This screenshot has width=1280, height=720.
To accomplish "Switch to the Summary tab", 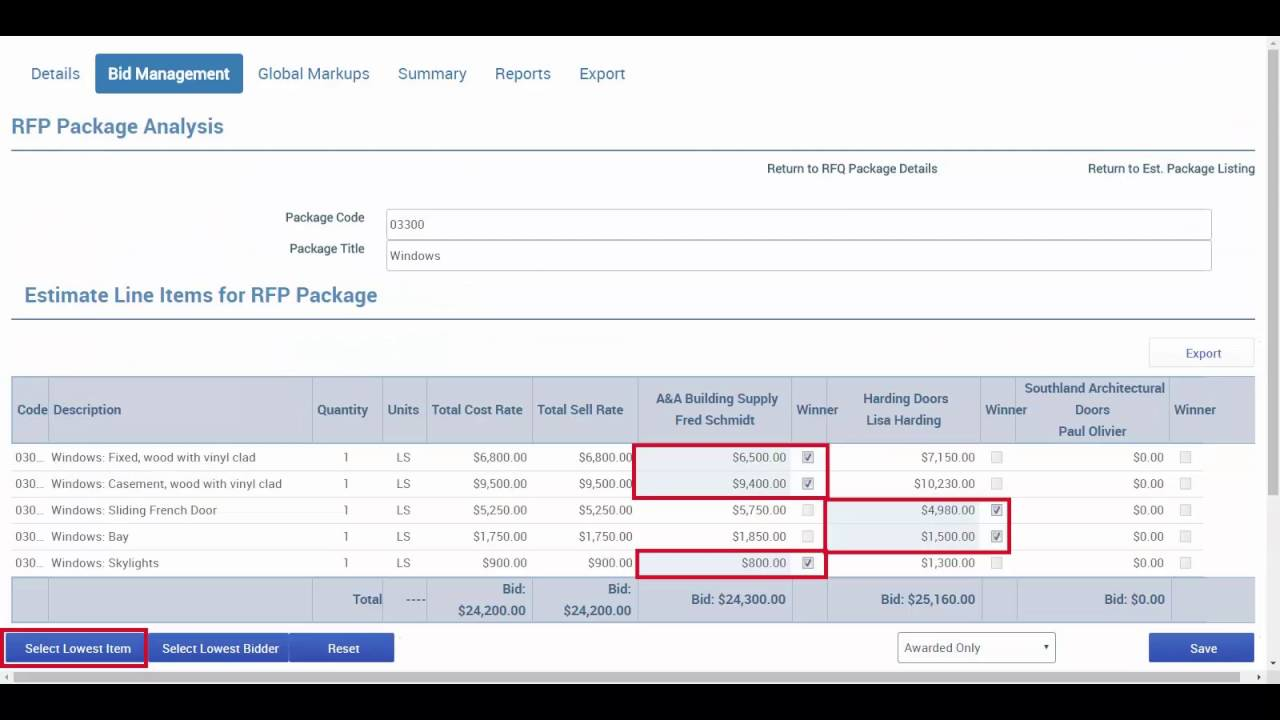I will 432,73.
